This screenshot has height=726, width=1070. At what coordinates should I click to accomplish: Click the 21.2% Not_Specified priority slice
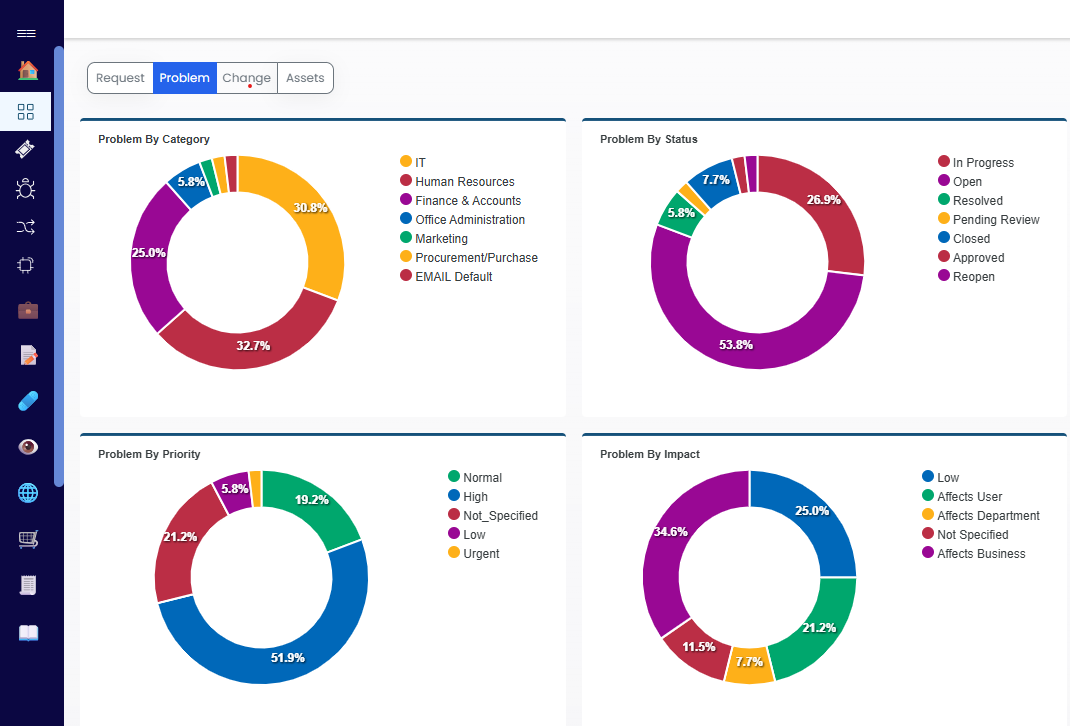(x=180, y=537)
